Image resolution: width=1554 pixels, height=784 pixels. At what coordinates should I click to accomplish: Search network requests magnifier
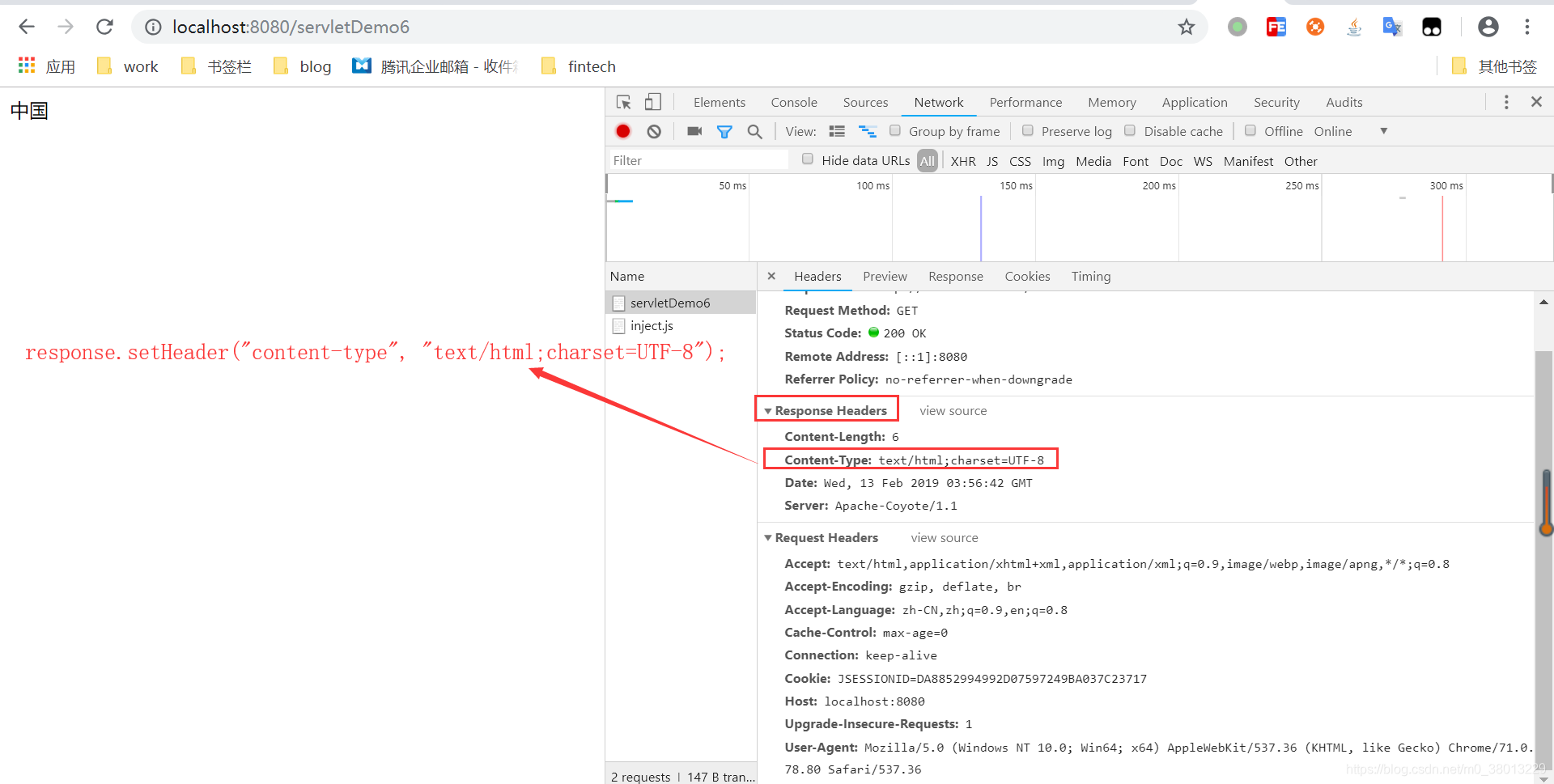tap(754, 131)
